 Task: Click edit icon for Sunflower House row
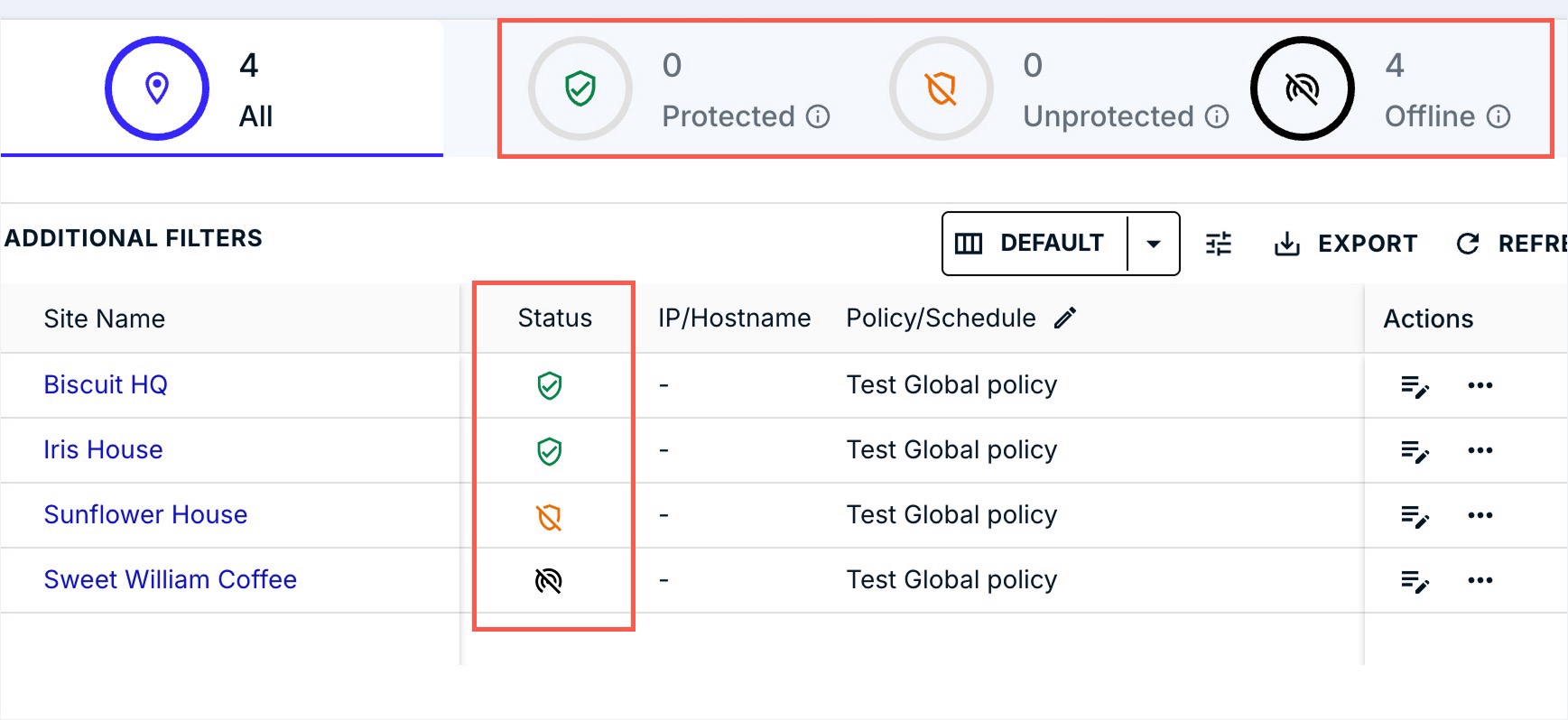coord(1415,516)
